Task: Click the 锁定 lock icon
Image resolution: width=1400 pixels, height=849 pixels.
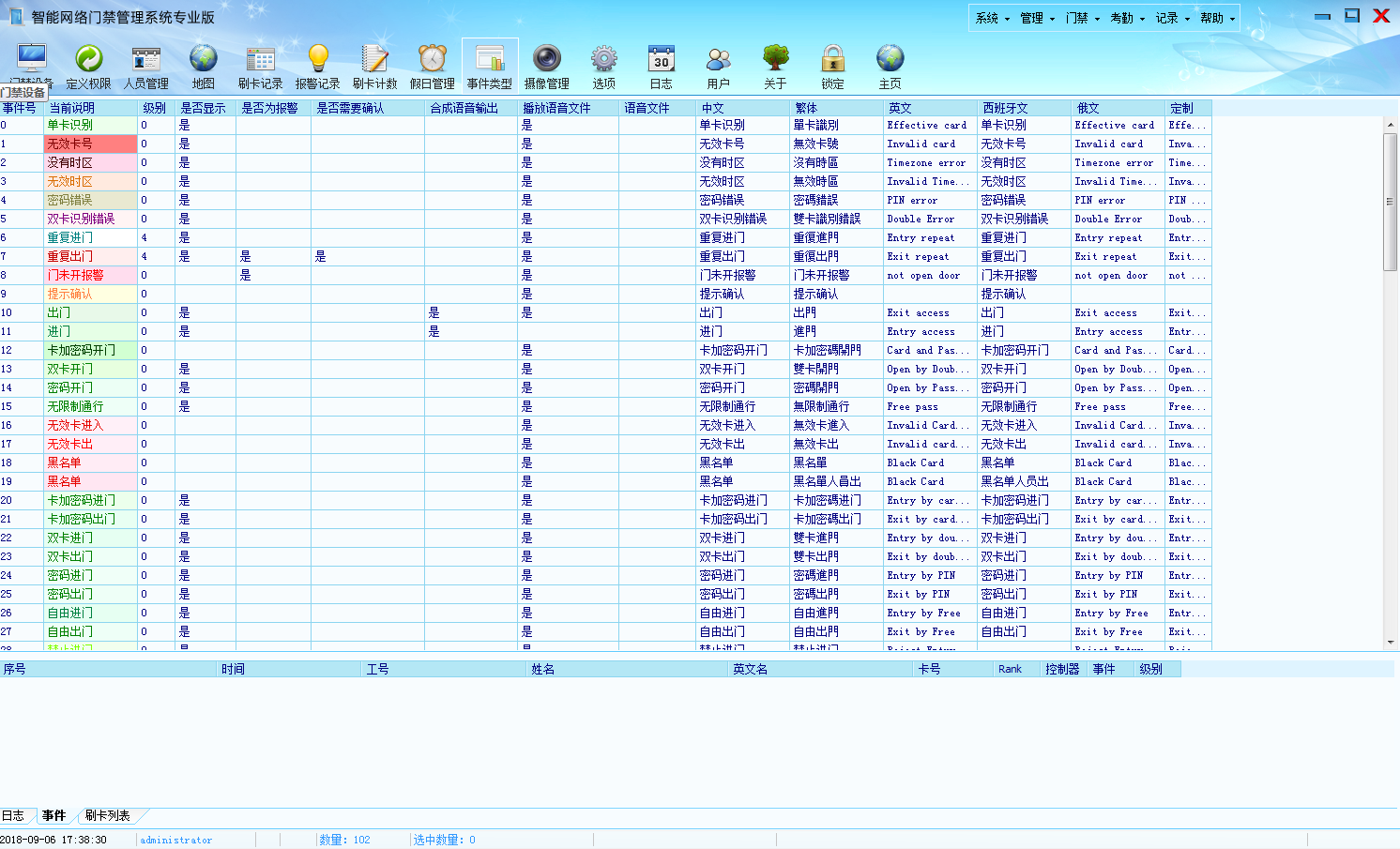Action: pyautogui.click(x=833, y=67)
